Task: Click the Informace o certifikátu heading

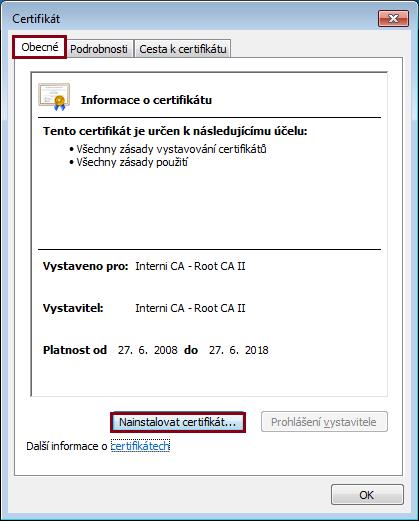Action: tap(146, 100)
